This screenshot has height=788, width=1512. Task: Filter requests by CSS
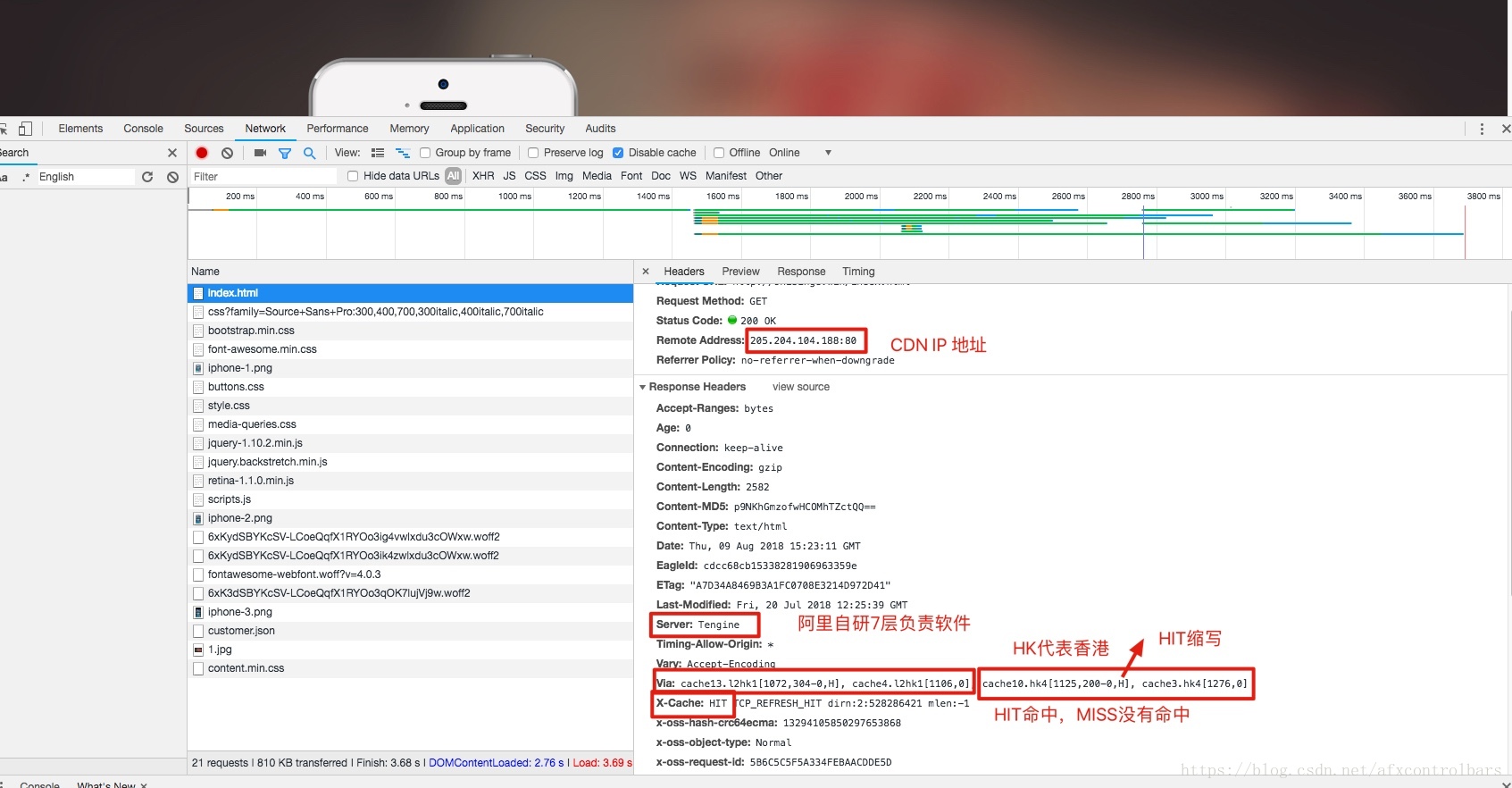click(x=535, y=176)
